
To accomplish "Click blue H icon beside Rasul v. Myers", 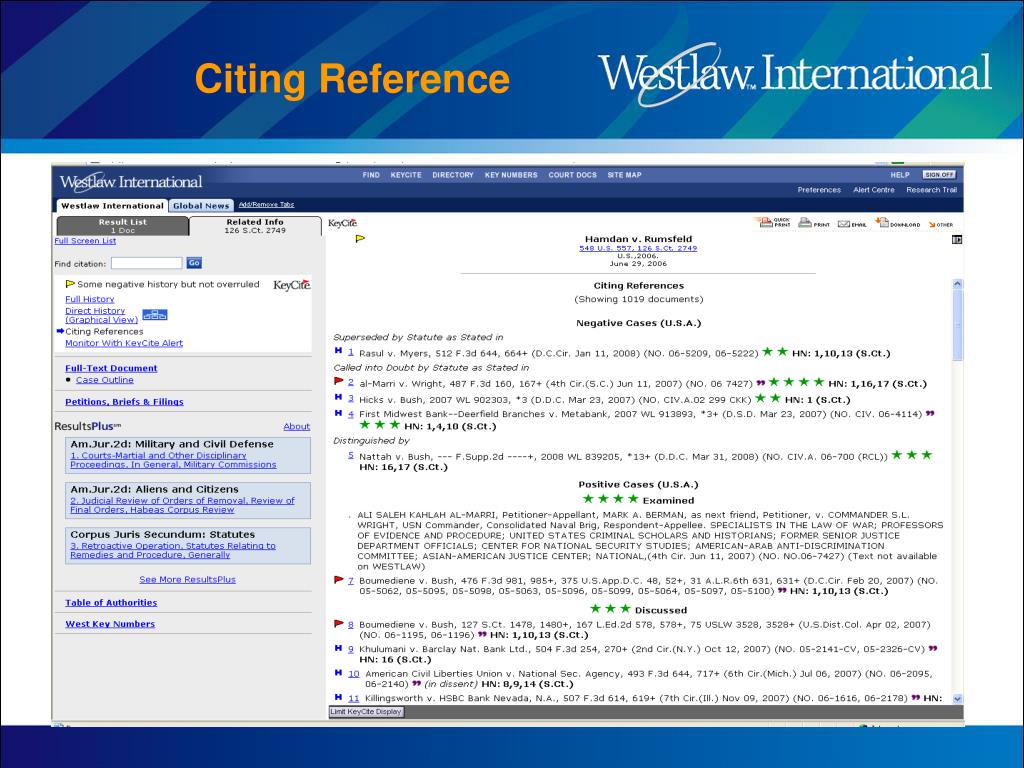I will [x=338, y=351].
